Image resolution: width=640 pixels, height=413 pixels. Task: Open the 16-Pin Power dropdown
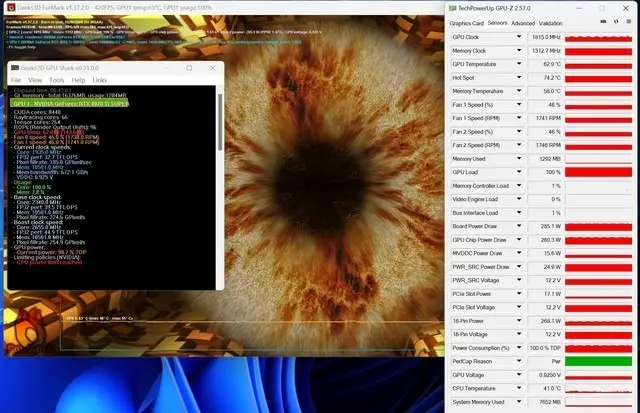point(519,320)
